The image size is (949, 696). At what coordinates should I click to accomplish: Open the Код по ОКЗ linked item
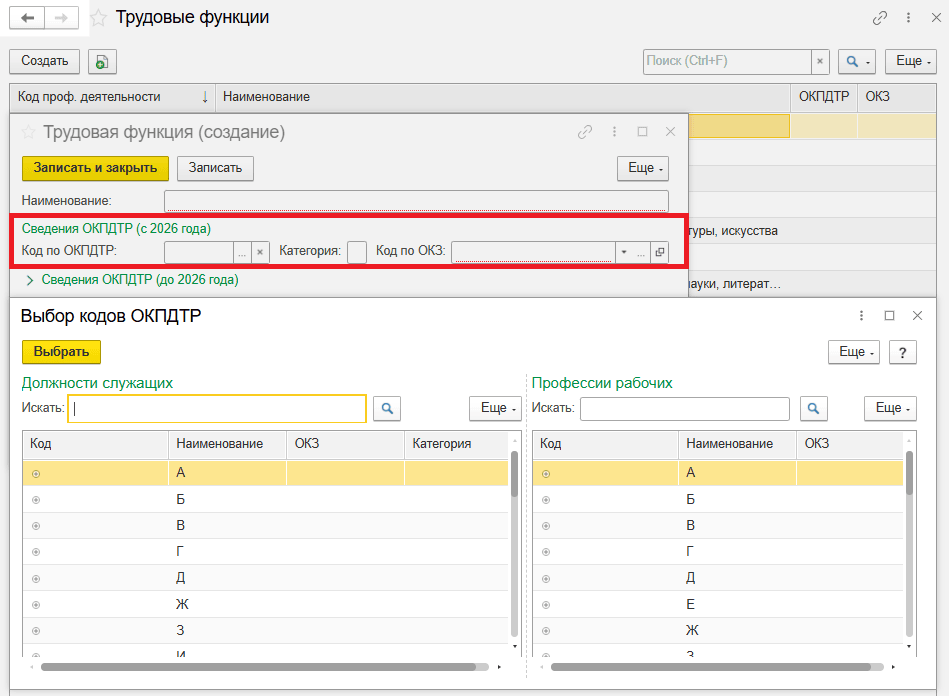[x=660, y=252]
